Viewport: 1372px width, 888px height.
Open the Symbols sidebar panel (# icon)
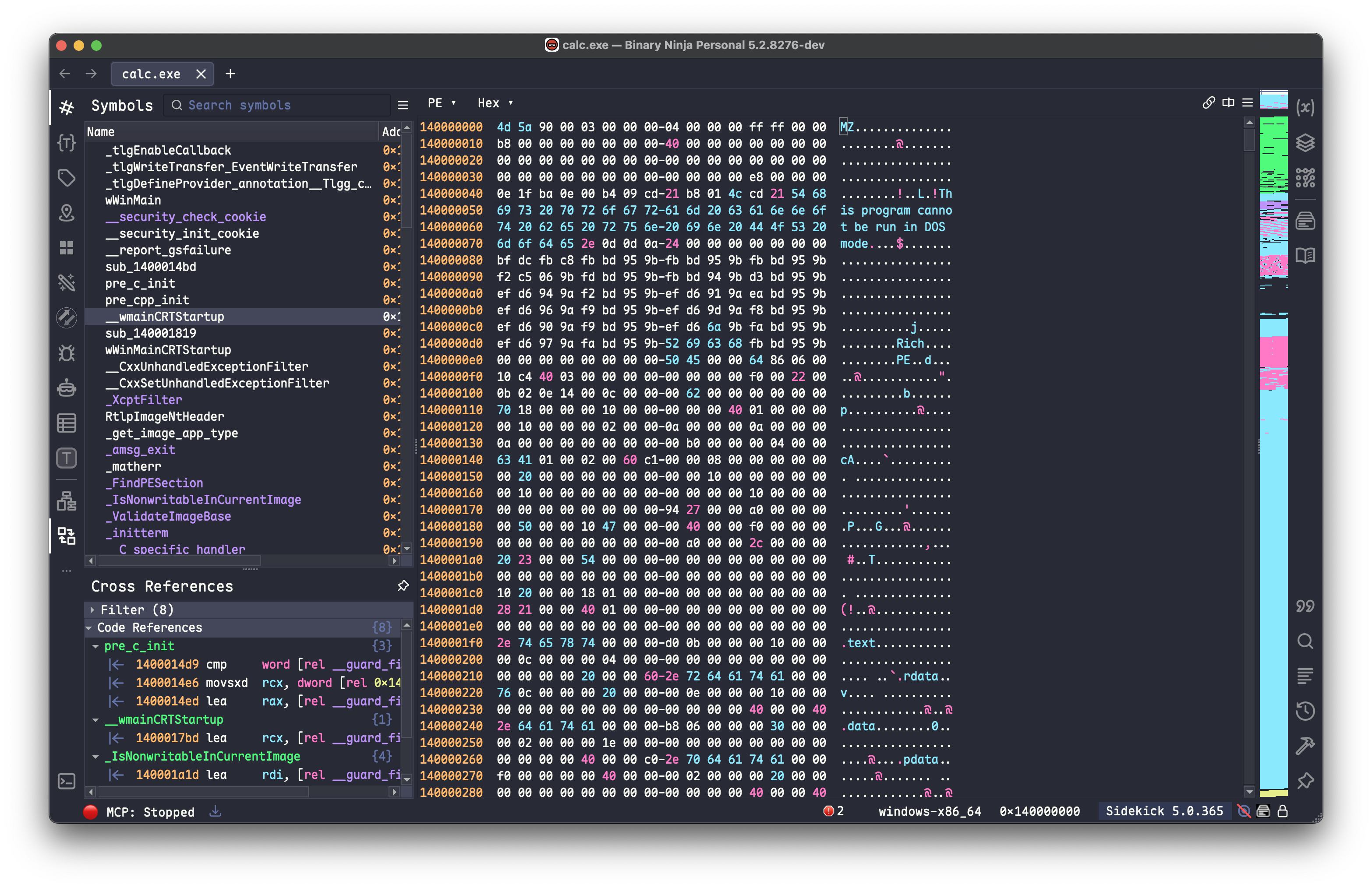[x=66, y=107]
